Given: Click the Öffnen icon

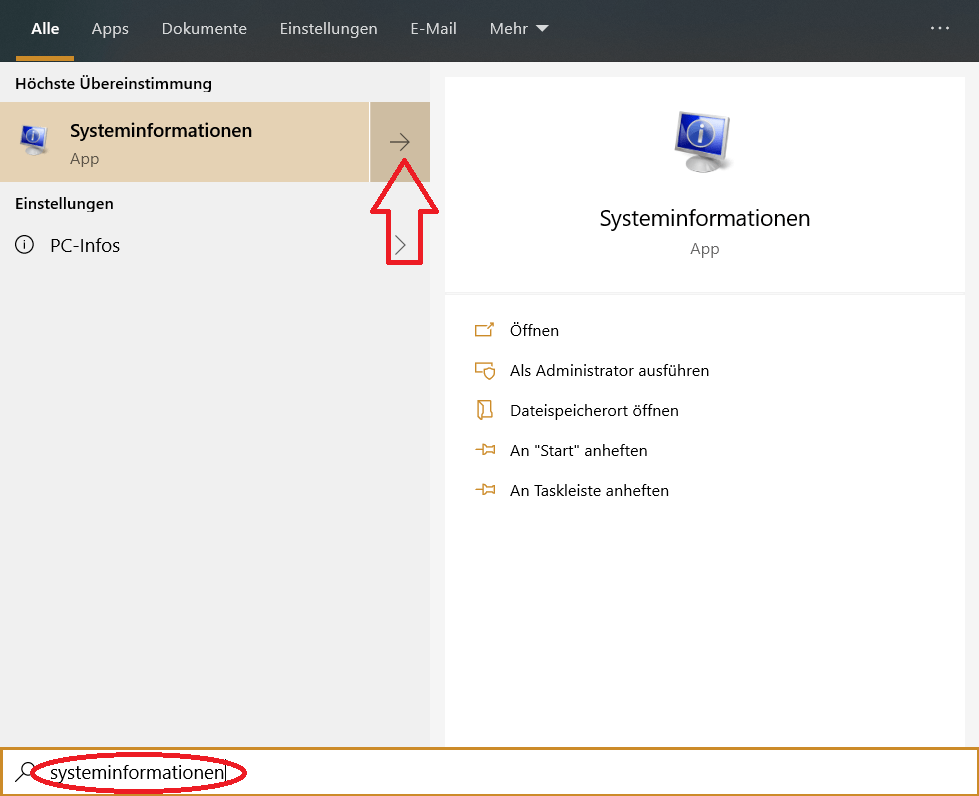Looking at the screenshot, I should pos(485,329).
